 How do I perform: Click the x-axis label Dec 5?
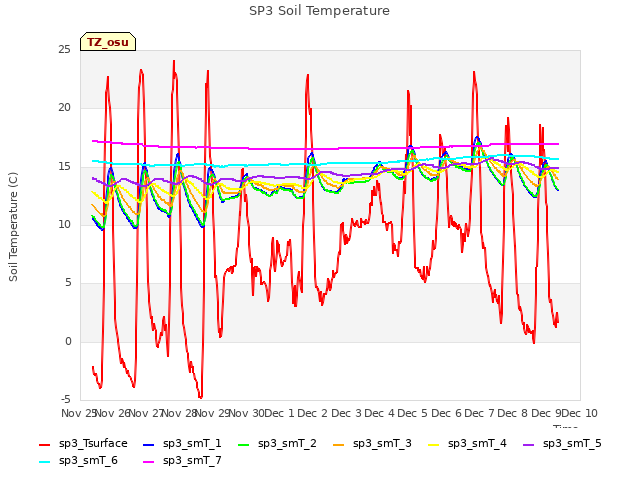(x=413, y=413)
